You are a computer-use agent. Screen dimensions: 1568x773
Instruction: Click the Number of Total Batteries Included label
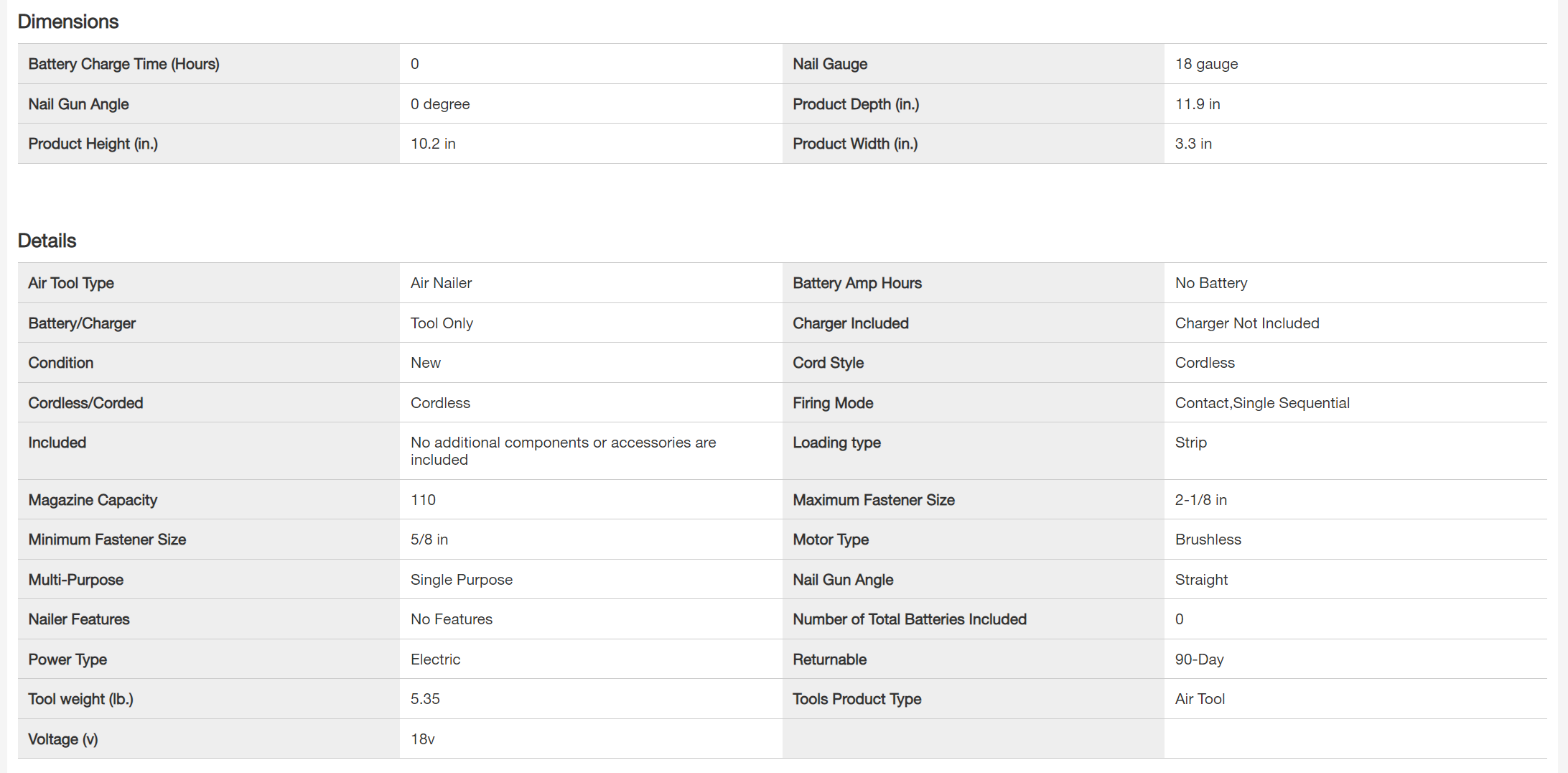pos(910,619)
